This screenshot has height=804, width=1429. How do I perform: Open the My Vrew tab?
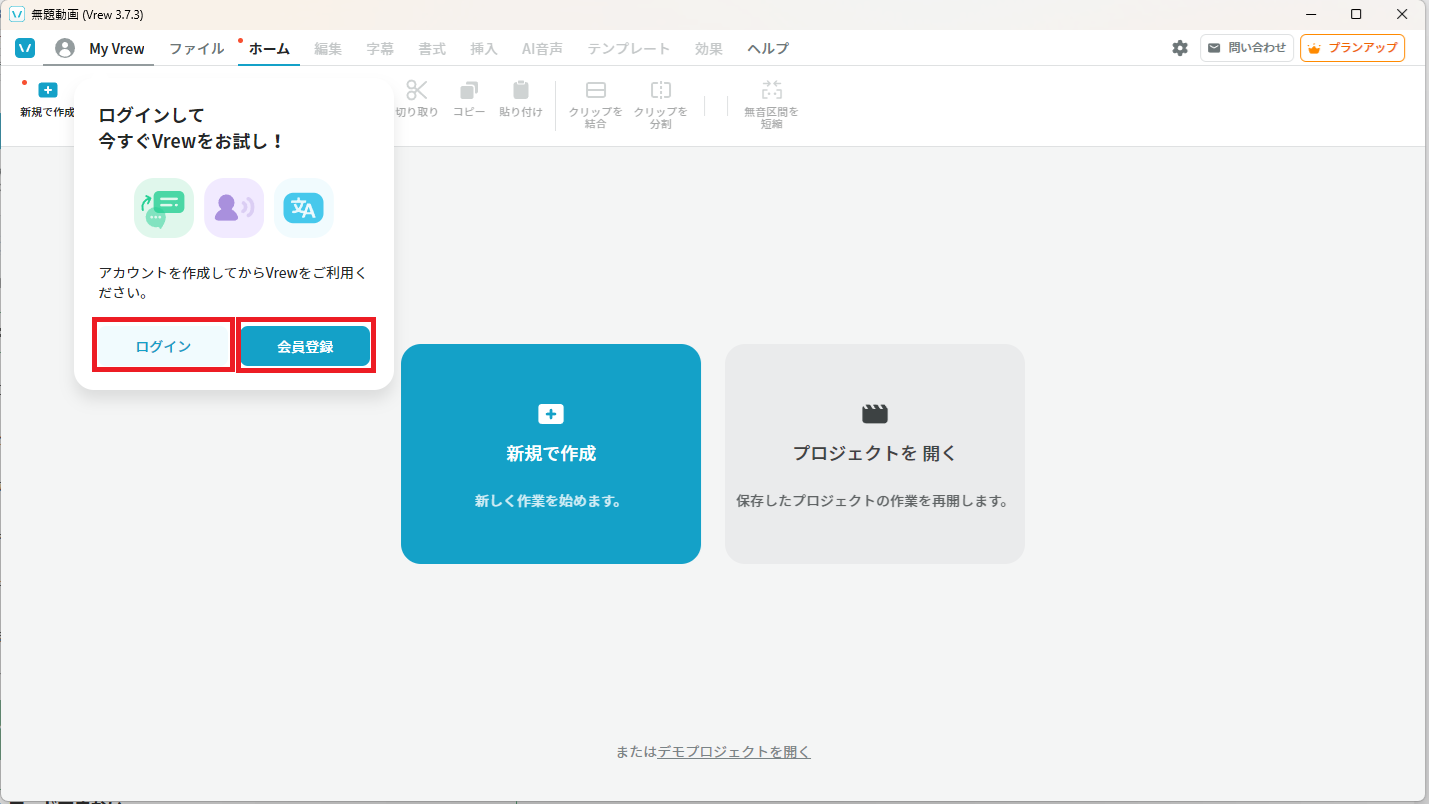coord(117,48)
